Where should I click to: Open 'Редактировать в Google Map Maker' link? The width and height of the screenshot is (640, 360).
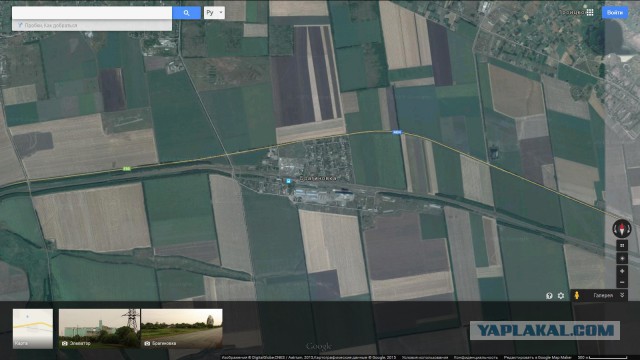[x=538, y=357]
